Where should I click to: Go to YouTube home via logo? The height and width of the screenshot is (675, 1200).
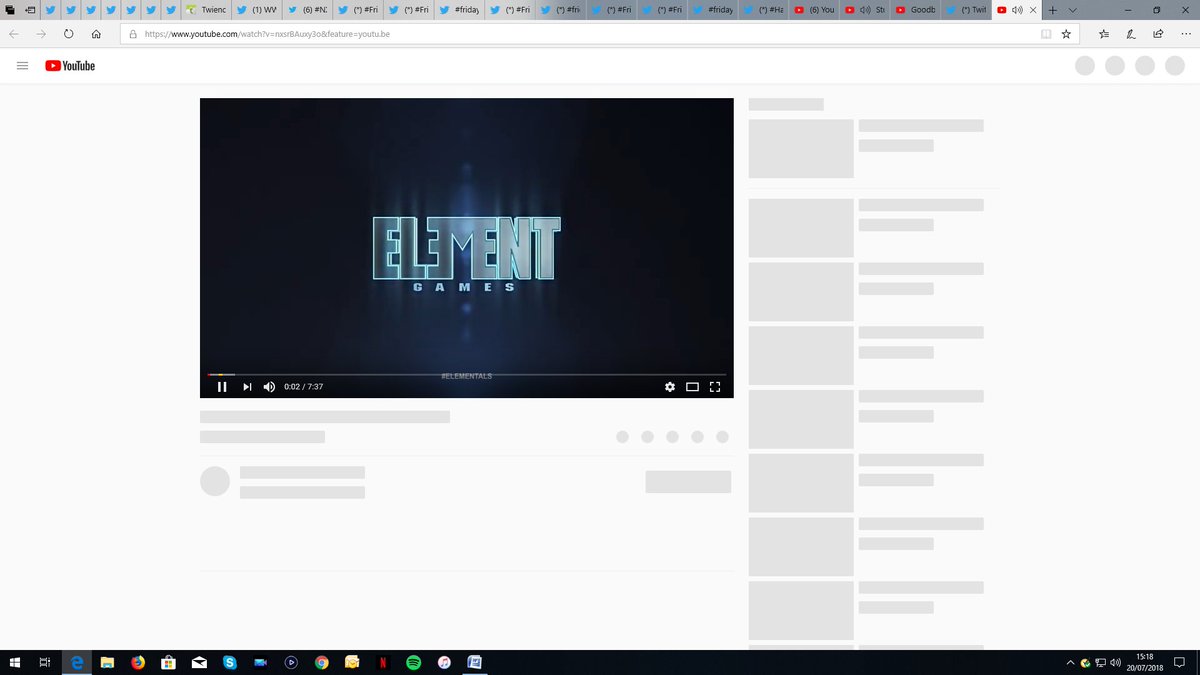(x=70, y=66)
